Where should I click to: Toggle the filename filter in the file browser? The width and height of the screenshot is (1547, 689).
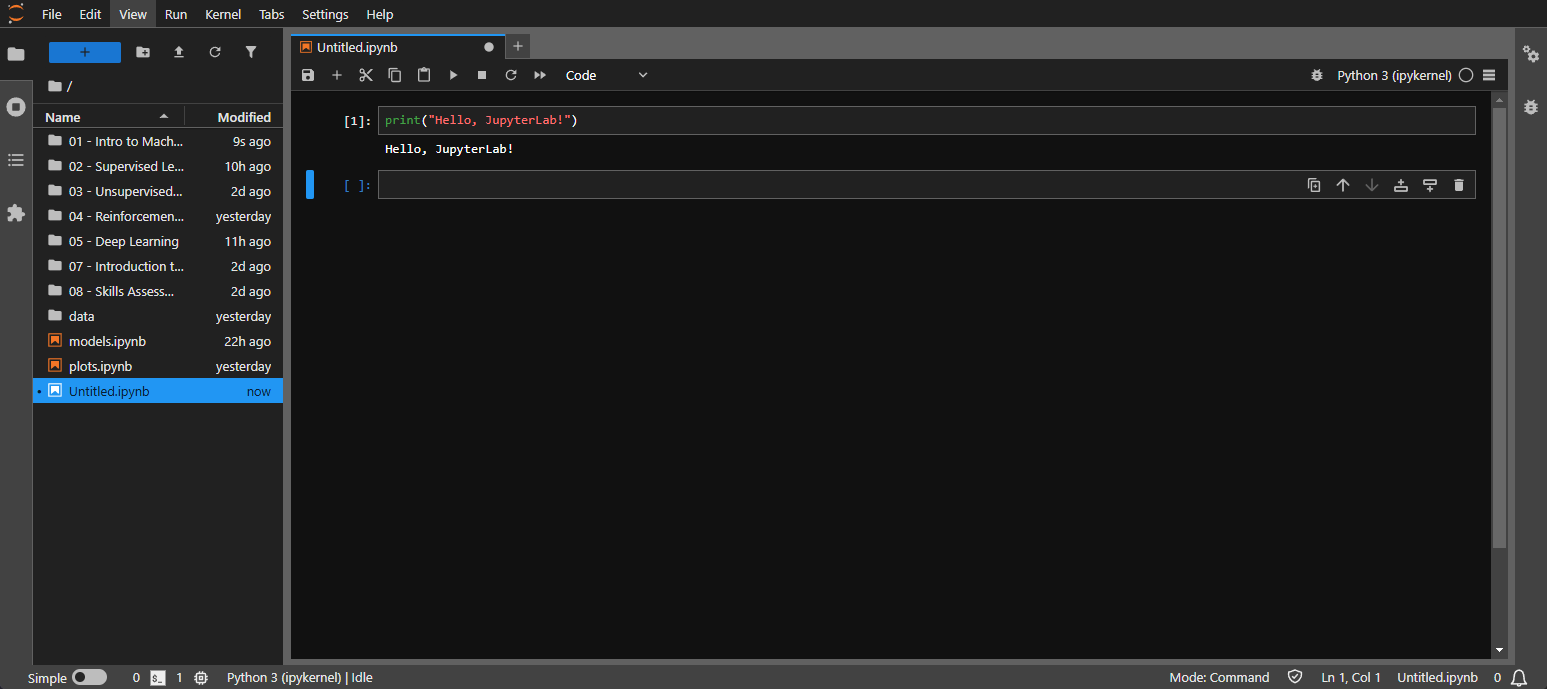(x=251, y=51)
